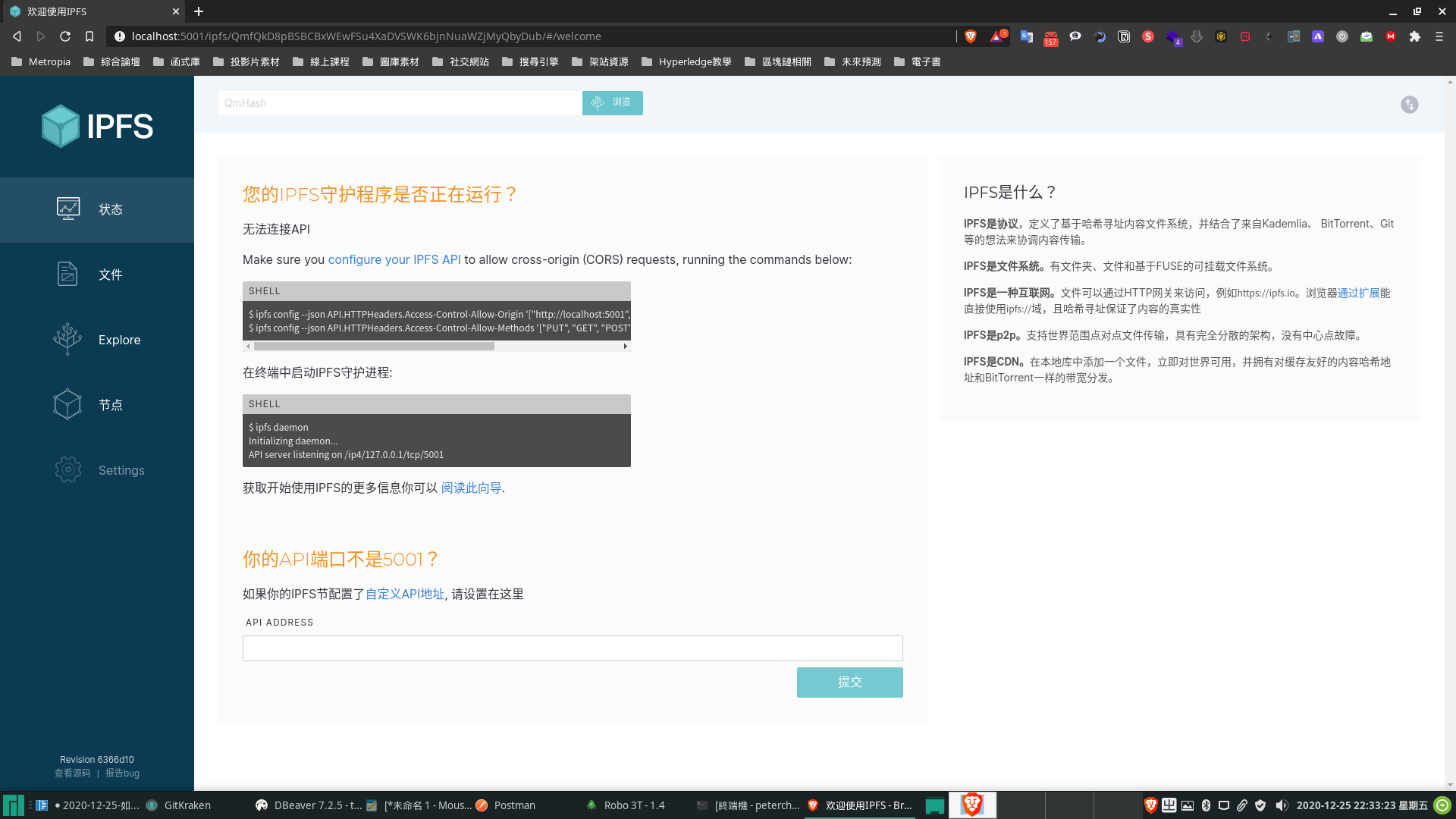Image resolution: width=1456 pixels, height=819 pixels.
Task: Open the 區塊鏈相關 bookmarks folder
Action: [778, 62]
